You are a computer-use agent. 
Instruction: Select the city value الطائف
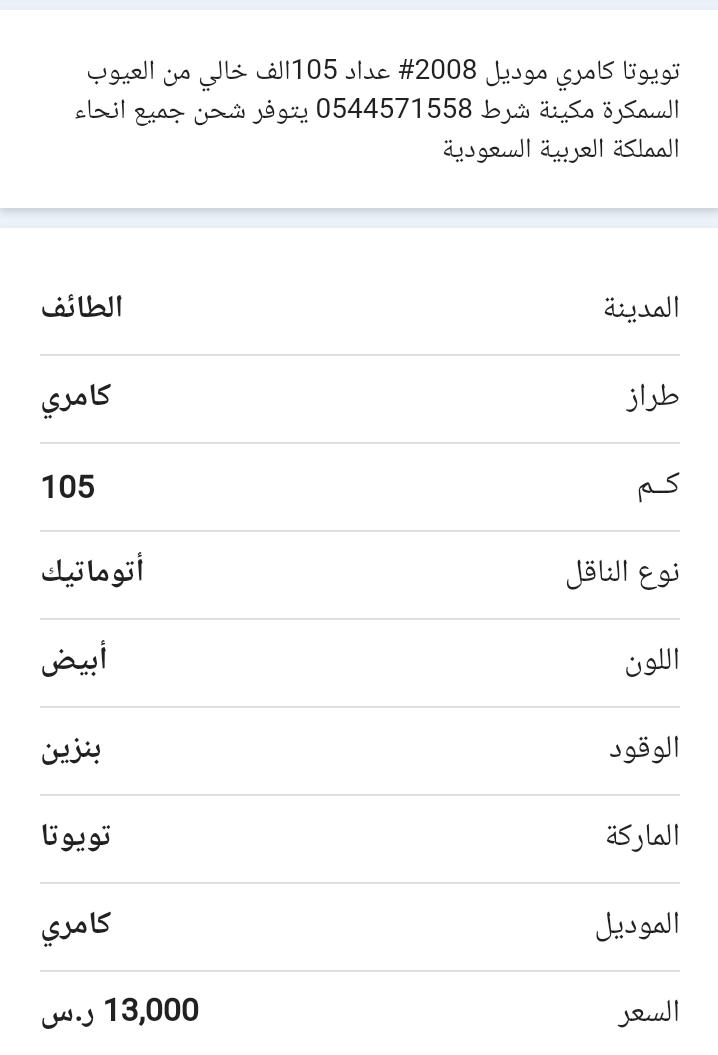(x=81, y=307)
